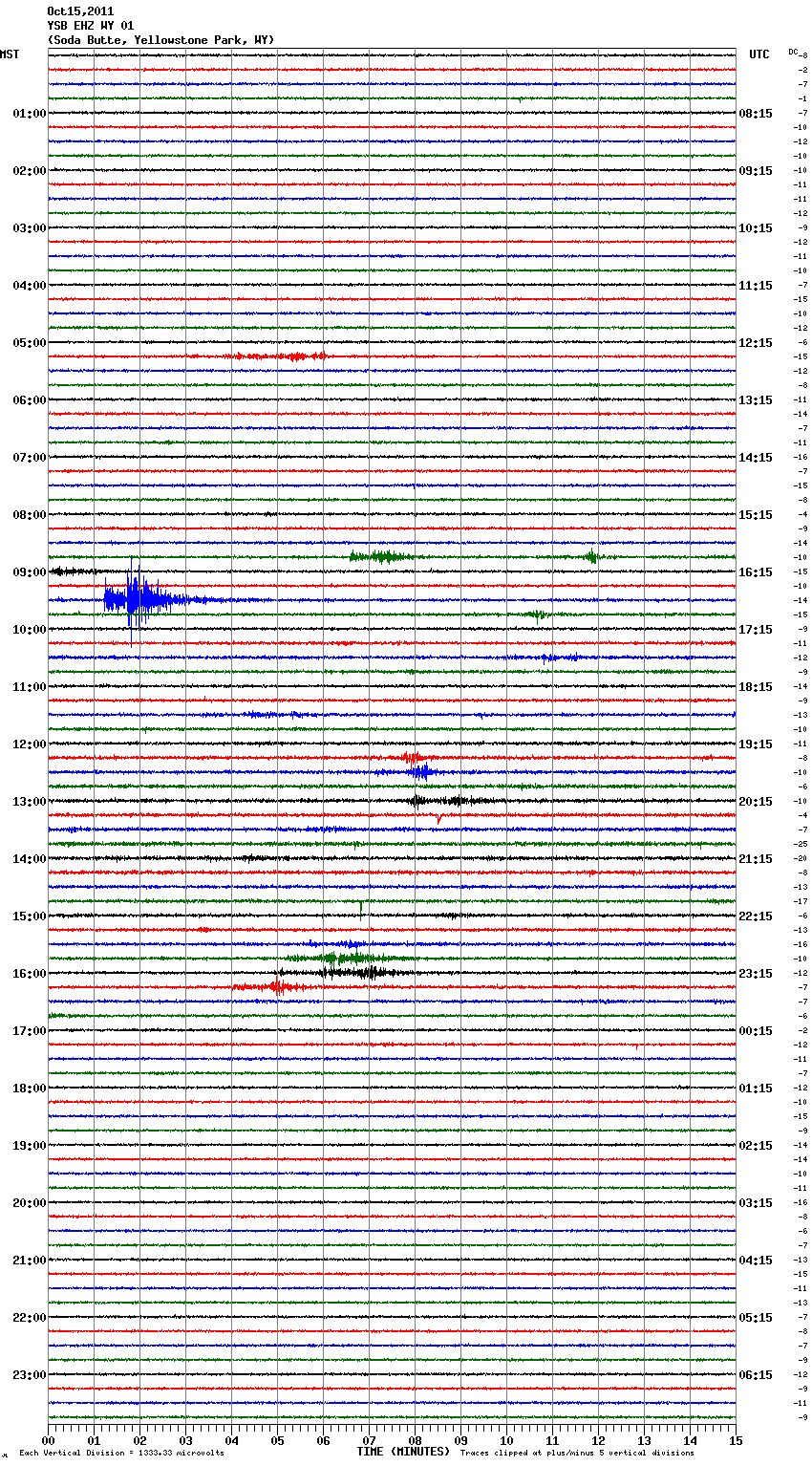The width and height of the screenshot is (812, 1466).
Task: Click minute tick 05 on time axis
Action: click(277, 1439)
